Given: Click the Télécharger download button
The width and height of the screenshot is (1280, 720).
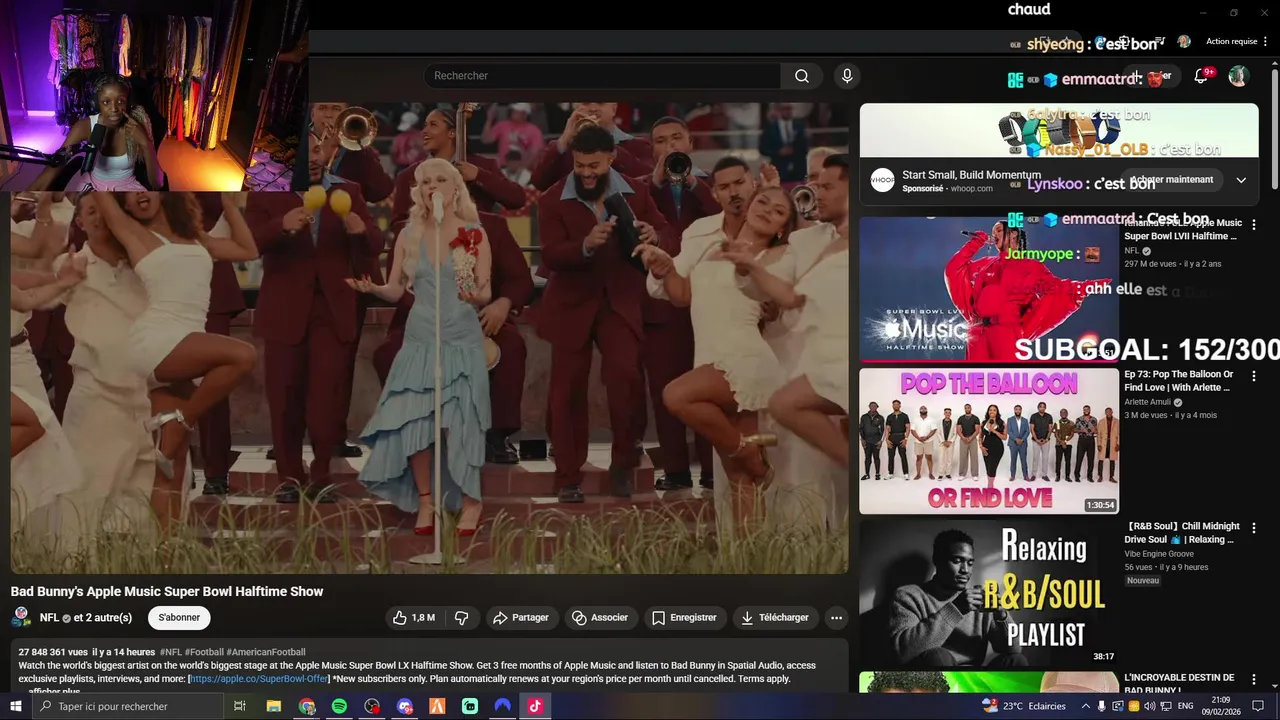Looking at the screenshot, I should coord(775,618).
